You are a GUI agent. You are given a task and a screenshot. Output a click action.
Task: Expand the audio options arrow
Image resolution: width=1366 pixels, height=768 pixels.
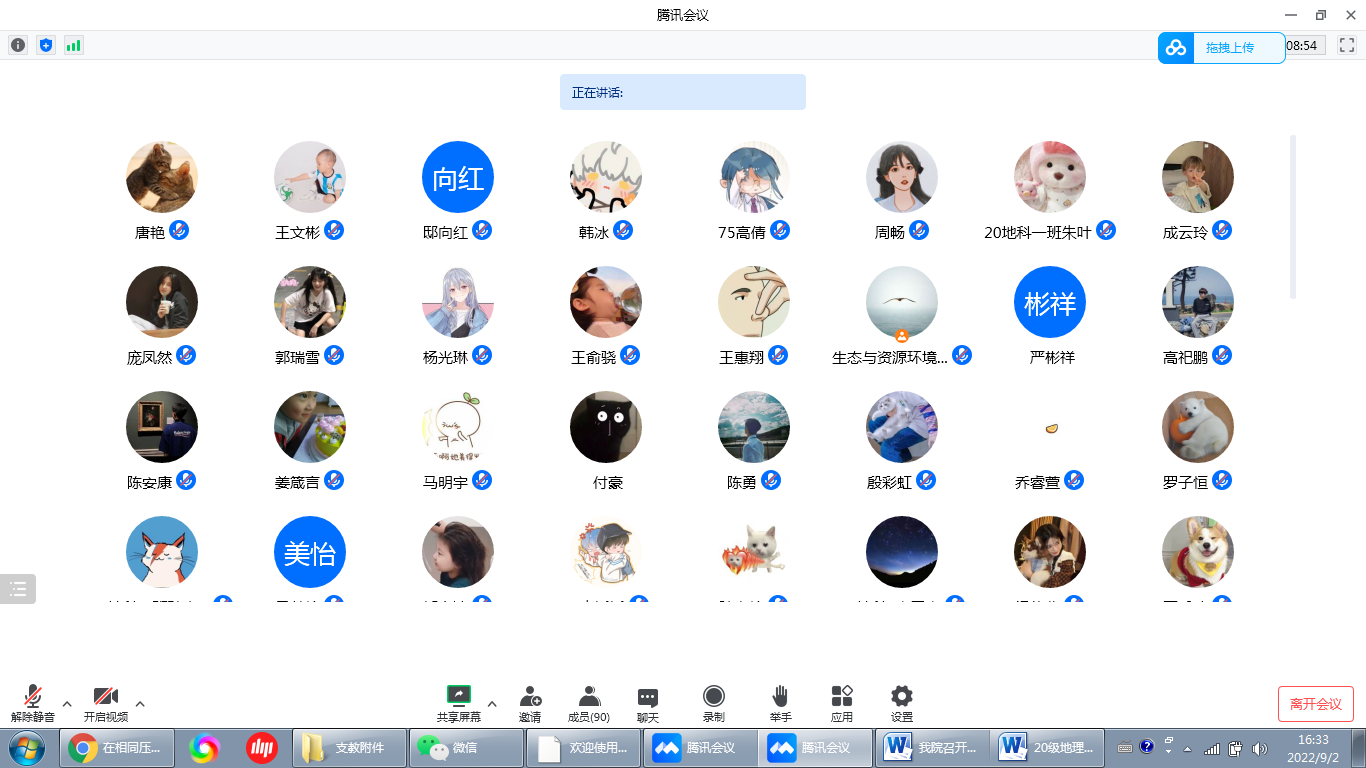point(67,704)
